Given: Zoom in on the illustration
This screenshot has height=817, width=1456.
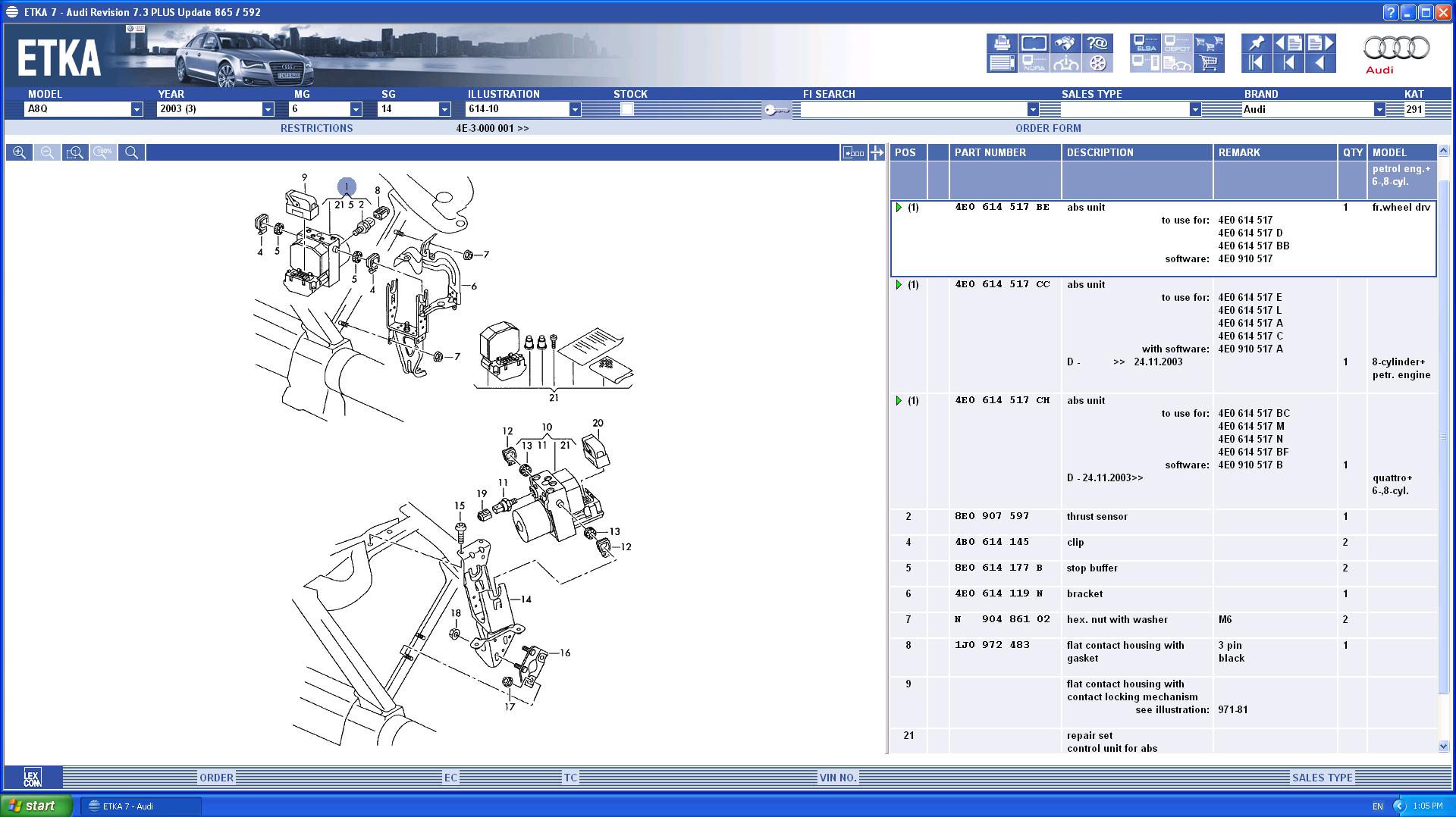Looking at the screenshot, I should (x=19, y=152).
